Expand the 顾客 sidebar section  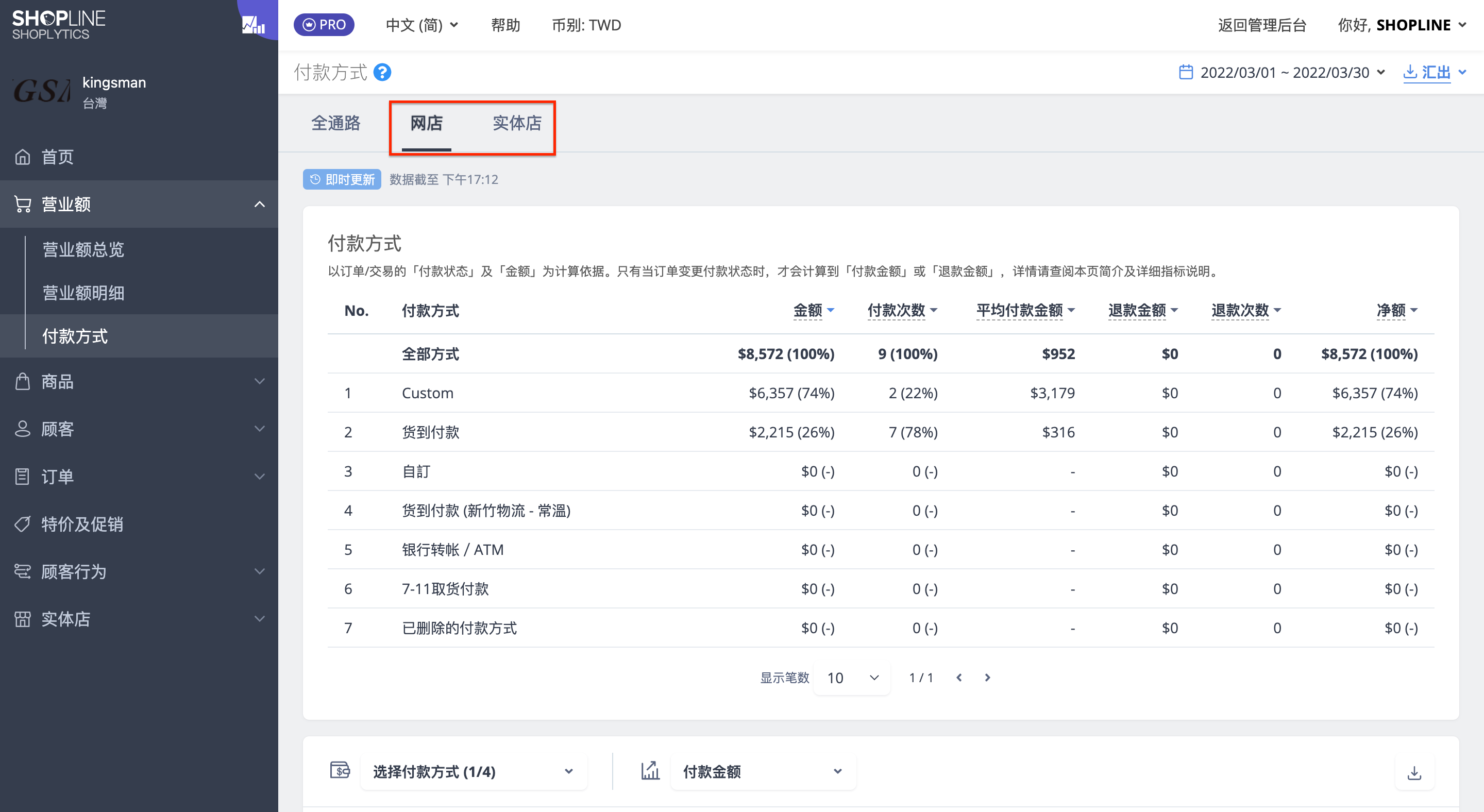(139, 429)
